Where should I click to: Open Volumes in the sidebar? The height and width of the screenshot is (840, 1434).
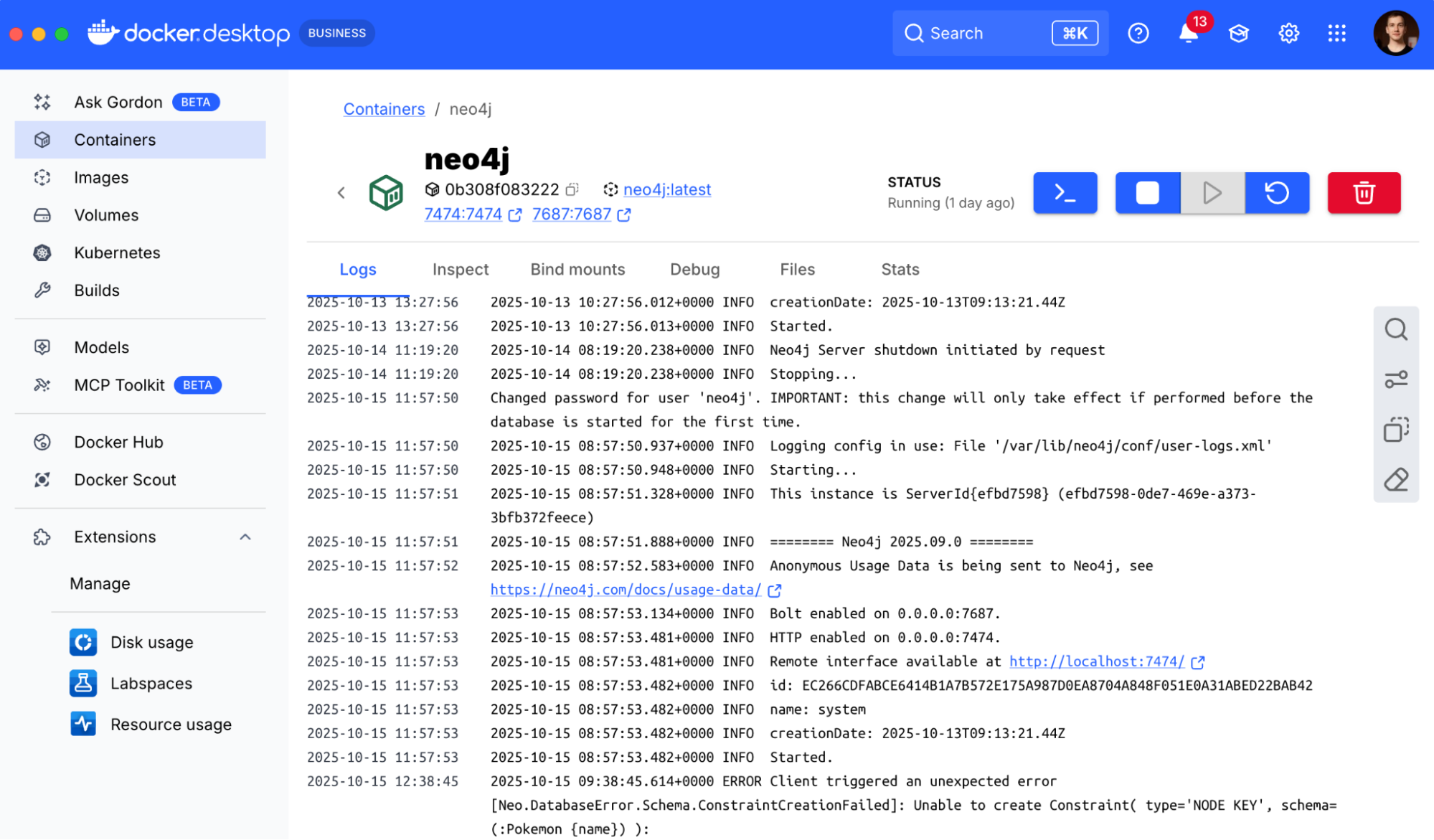point(106,215)
